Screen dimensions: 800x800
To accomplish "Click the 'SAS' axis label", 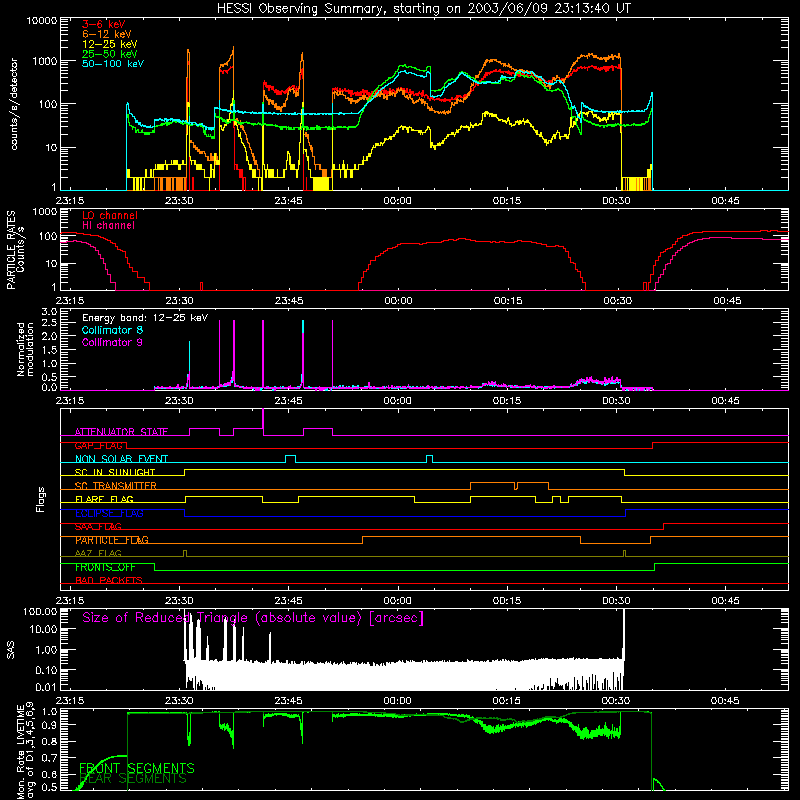I will pos(11,650).
